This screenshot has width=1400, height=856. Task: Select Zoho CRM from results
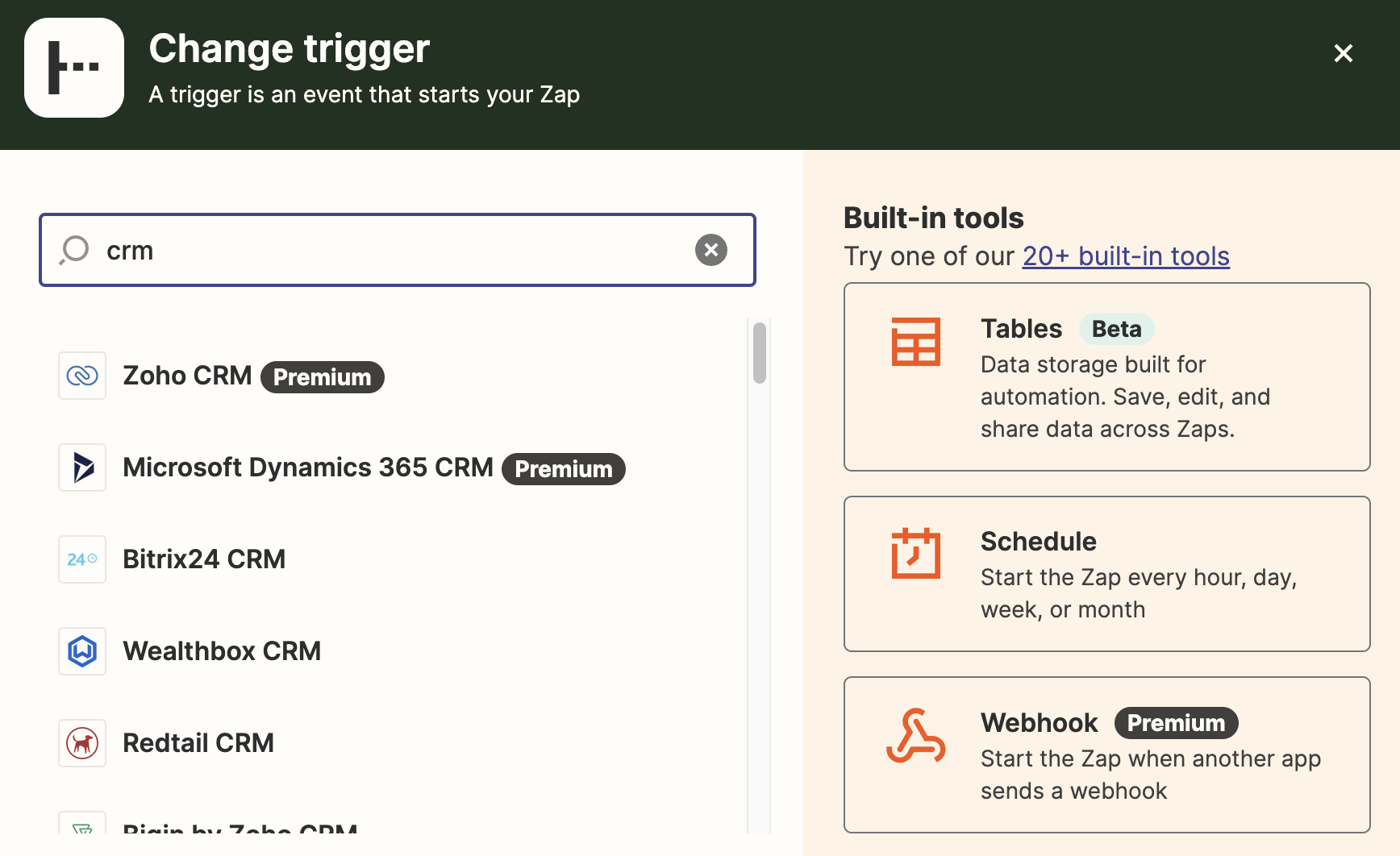187,376
